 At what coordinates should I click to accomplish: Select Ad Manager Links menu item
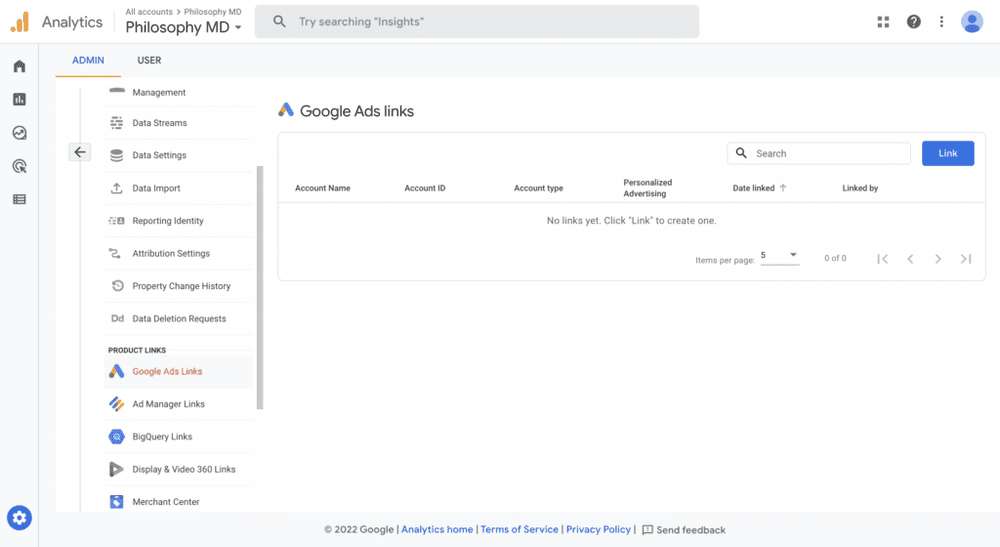coord(179,404)
